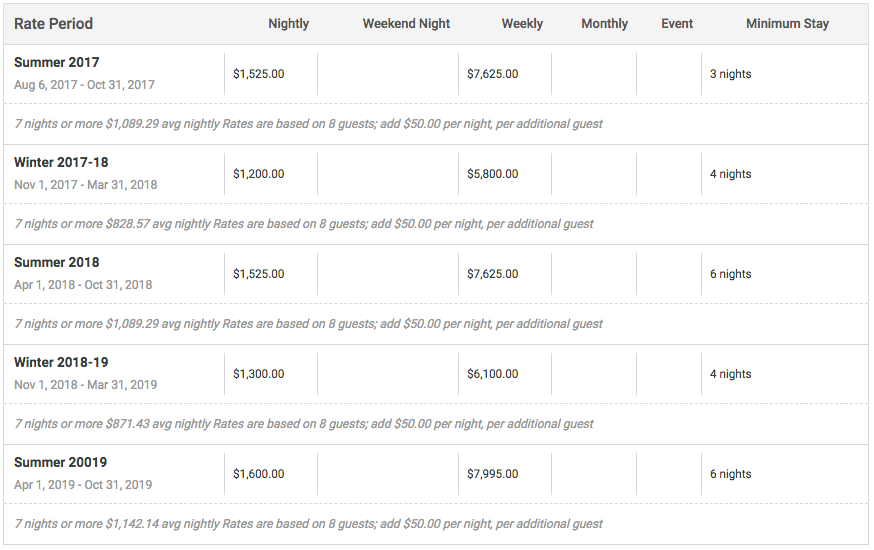This screenshot has height=550, width=874.
Task: Select the Weekly column header
Action: point(522,24)
